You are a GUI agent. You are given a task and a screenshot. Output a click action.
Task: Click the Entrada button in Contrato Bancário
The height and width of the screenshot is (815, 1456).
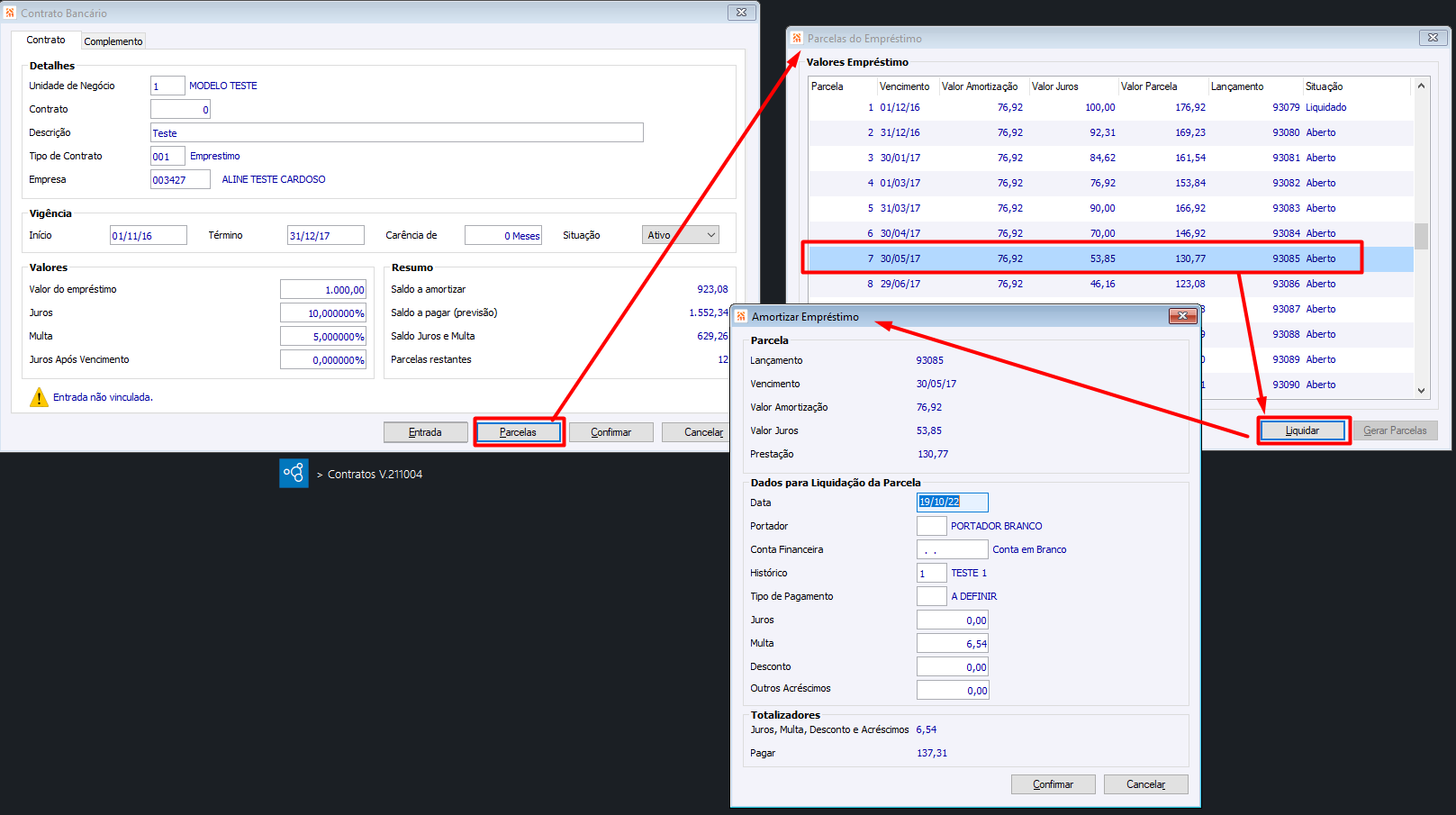[425, 432]
